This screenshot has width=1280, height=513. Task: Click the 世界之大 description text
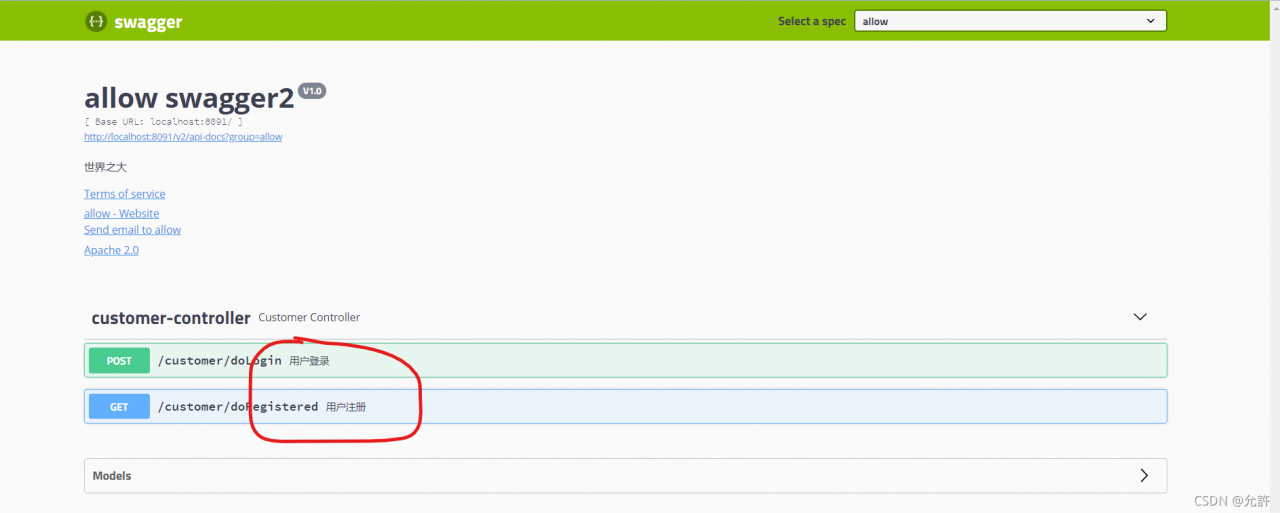(x=105, y=167)
